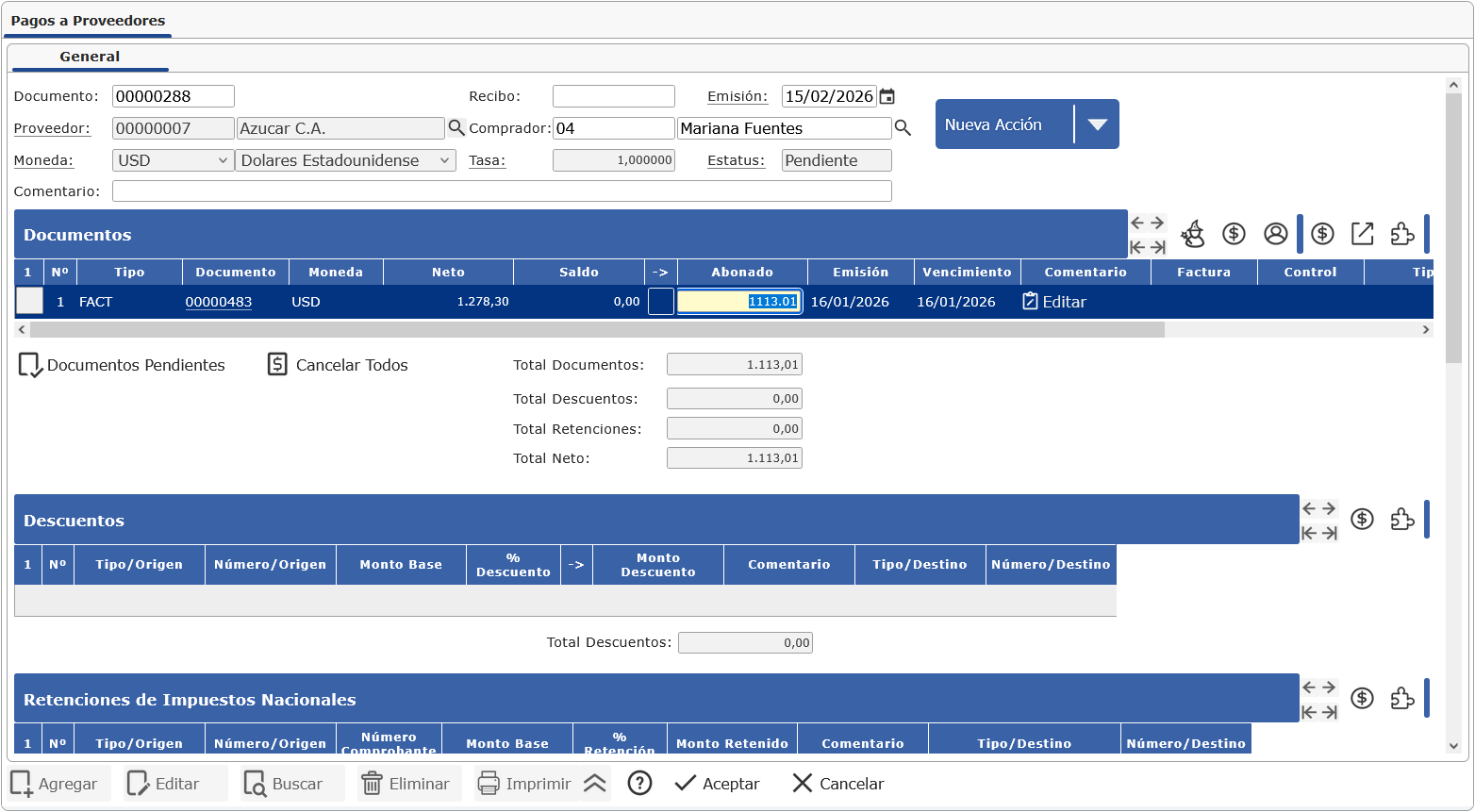Expand the Nueva Acción dropdown arrow
This screenshot has height=812, width=1475.
pos(1097,124)
